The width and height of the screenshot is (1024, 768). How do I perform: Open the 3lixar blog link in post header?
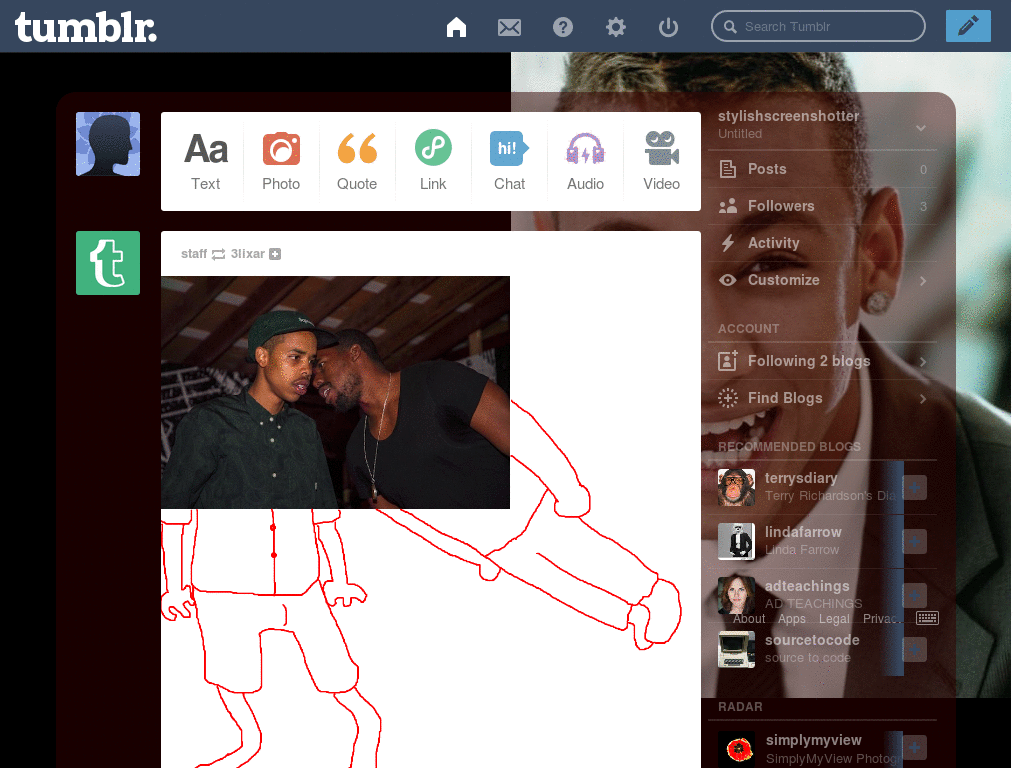point(248,254)
